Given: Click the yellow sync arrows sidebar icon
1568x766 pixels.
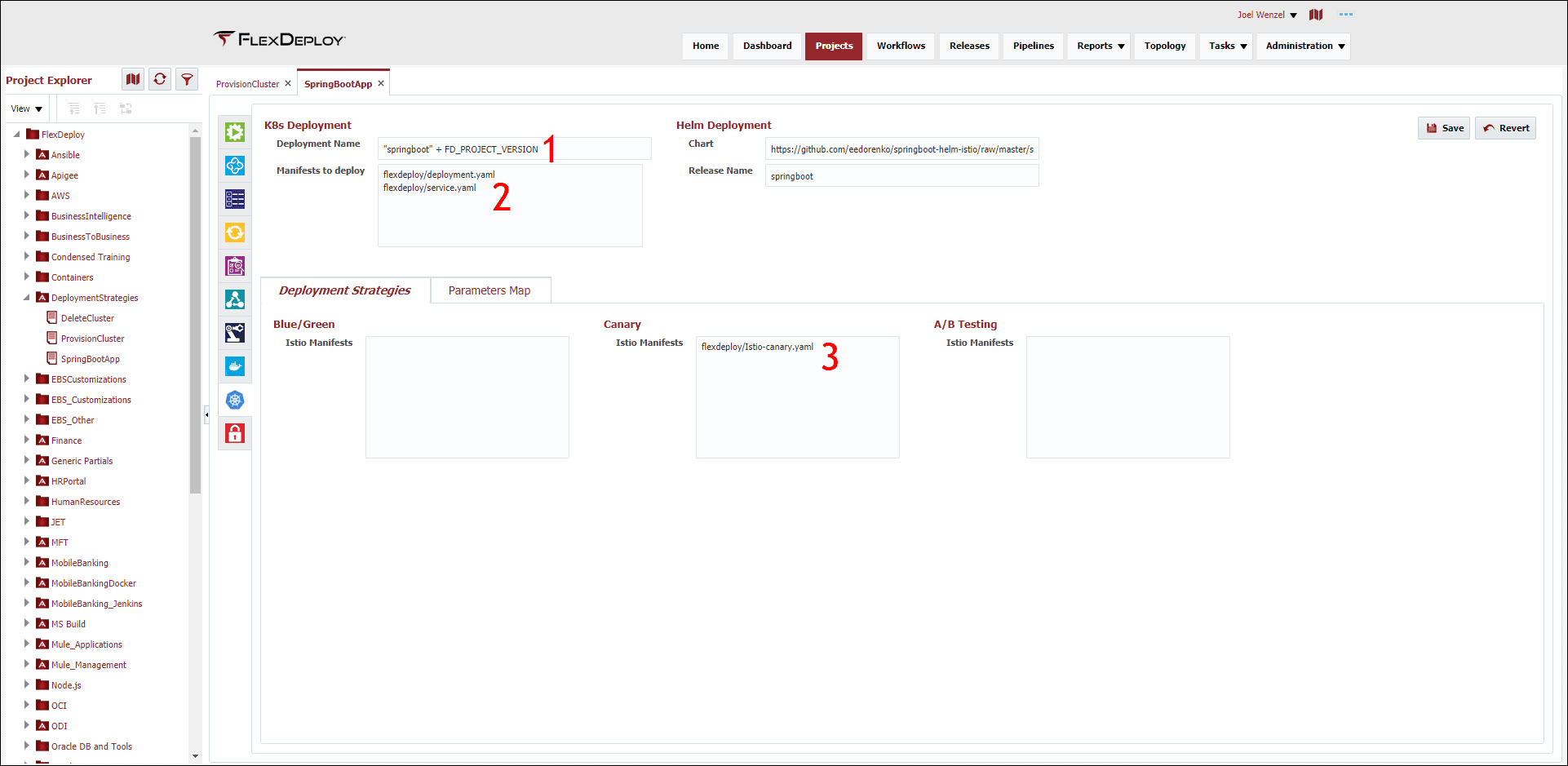Looking at the screenshot, I should [235, 232].
